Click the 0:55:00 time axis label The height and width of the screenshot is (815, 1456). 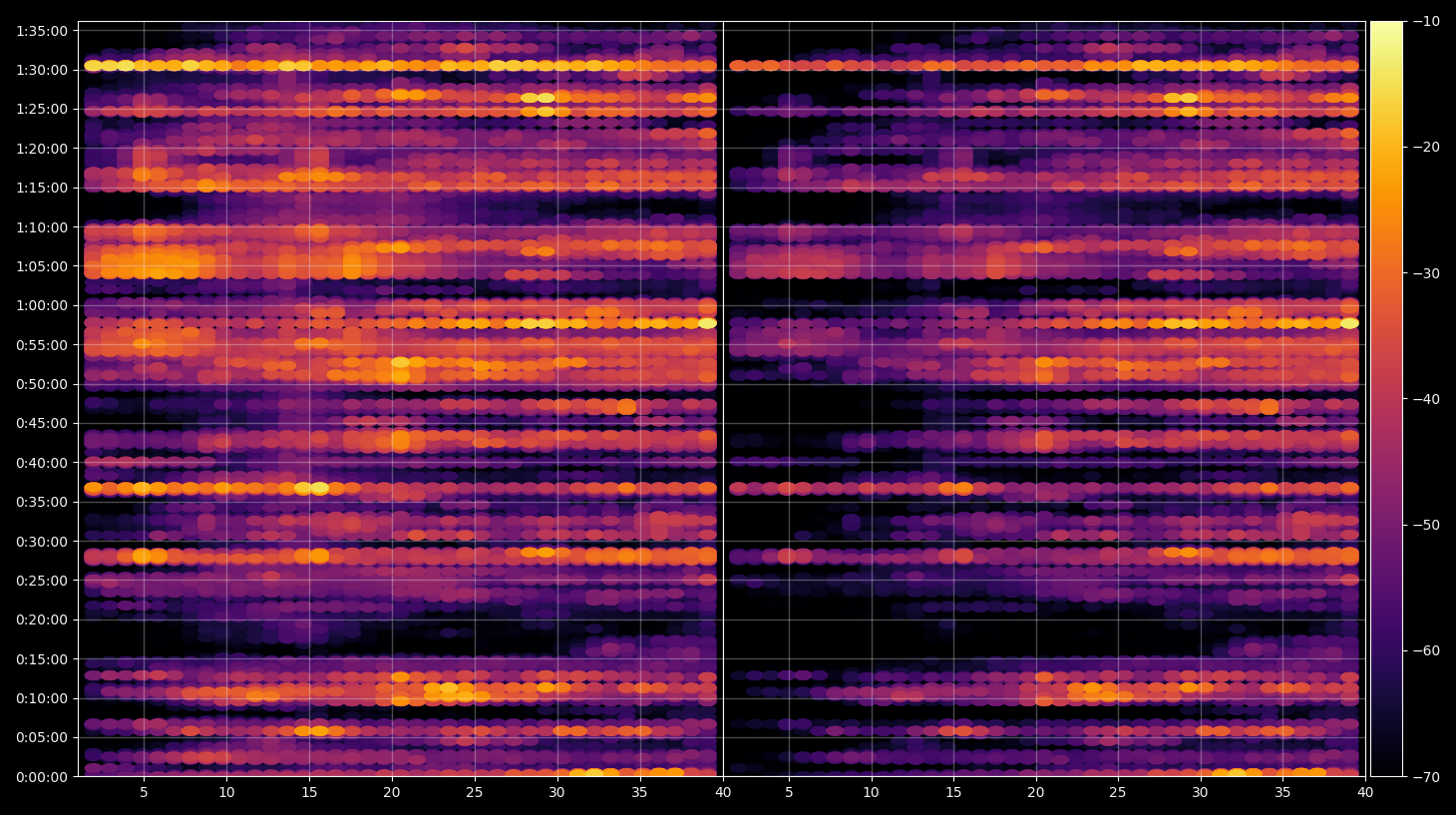pyautogui.click(x=42, y=345)
